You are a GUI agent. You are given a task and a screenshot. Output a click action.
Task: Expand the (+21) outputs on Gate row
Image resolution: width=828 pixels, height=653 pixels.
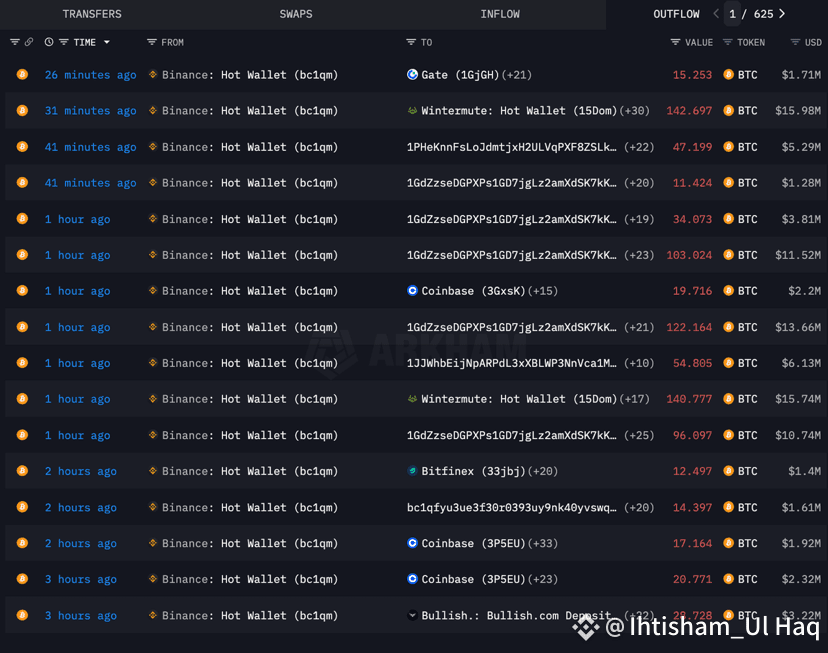coord(516,75)
